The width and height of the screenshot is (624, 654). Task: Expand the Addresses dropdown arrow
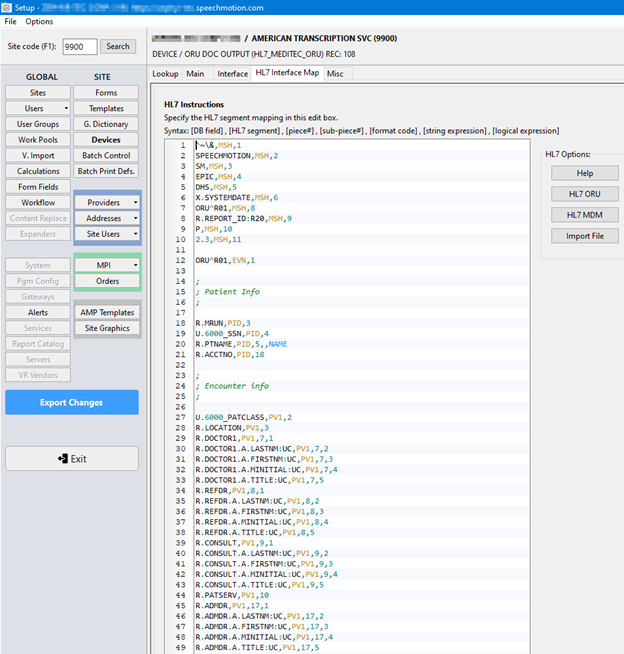pos(136,218)
